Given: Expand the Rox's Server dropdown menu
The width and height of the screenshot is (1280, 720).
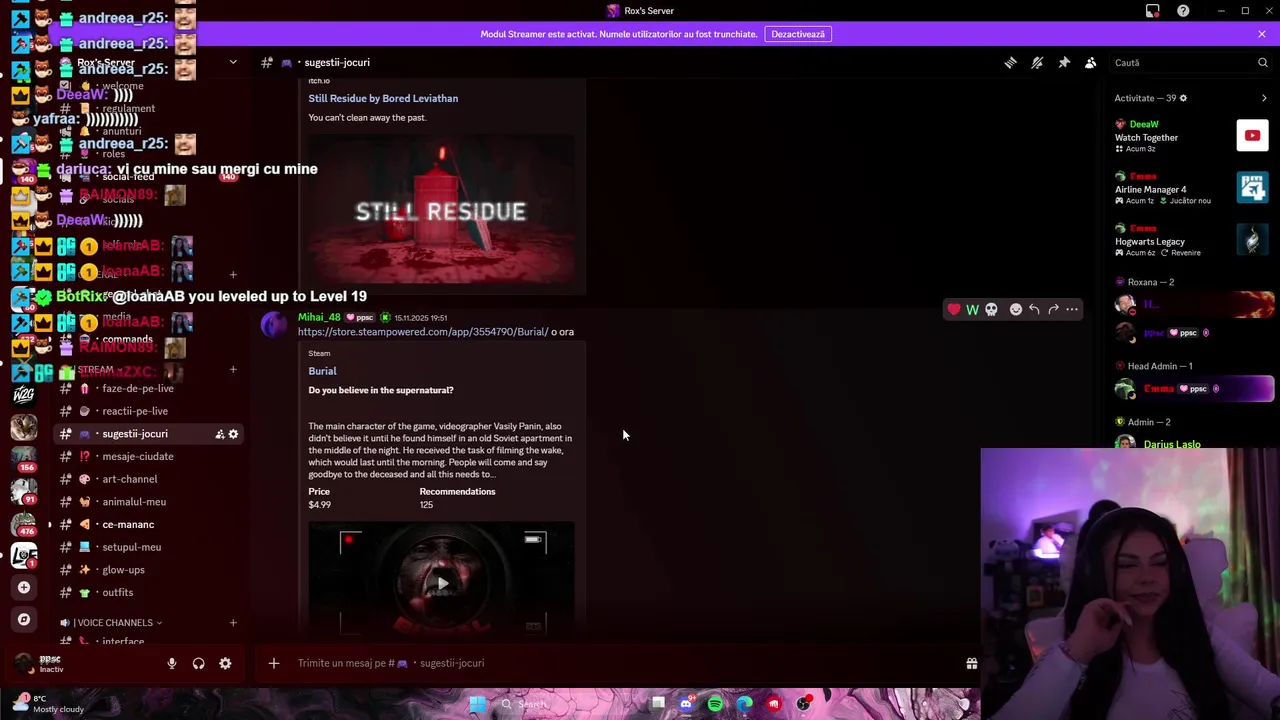Looking at the screenshot, I should [x=233, y=62].
